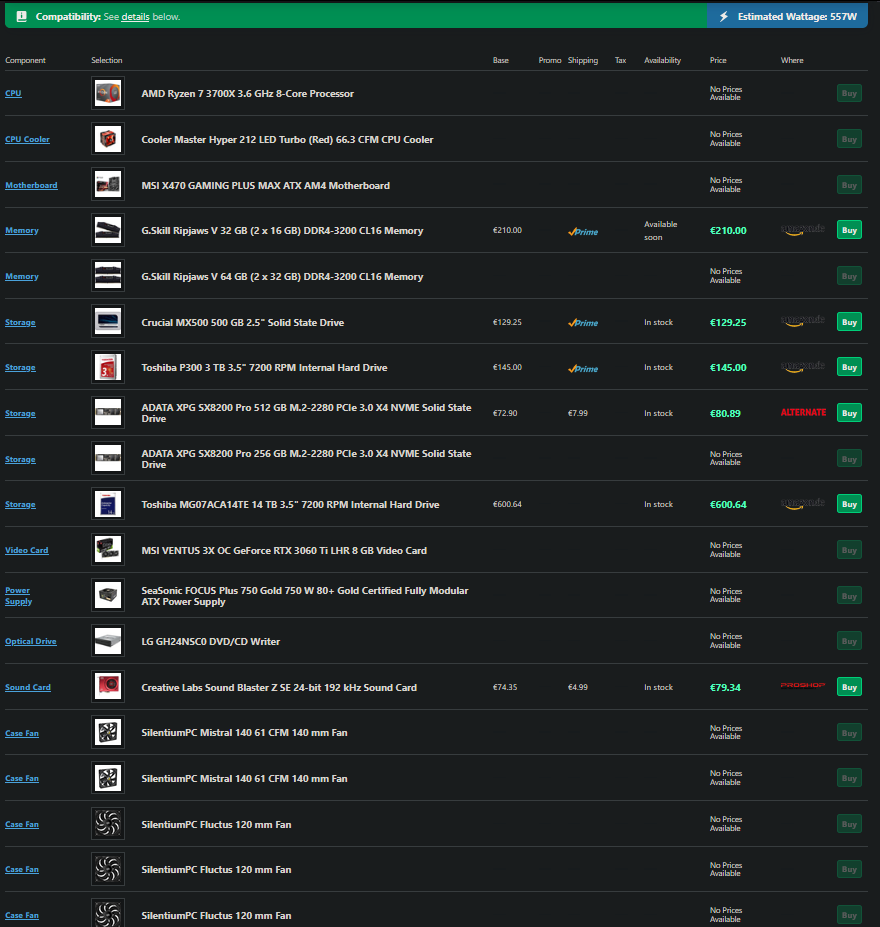Open G.Skill Ripjaws V 64 GB product name

pos(282,277)
